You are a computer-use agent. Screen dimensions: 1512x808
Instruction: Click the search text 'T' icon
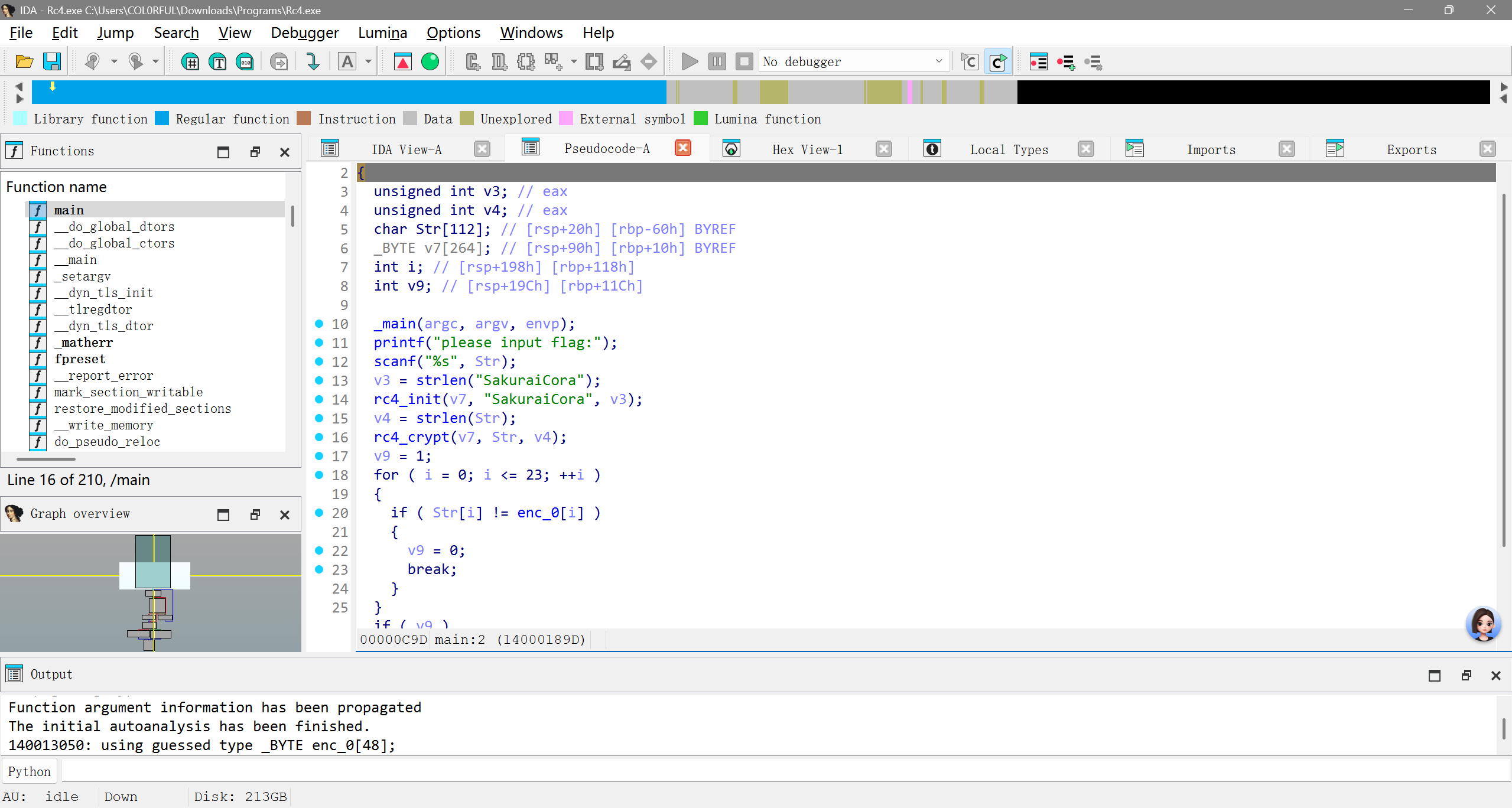click(217, 61)
